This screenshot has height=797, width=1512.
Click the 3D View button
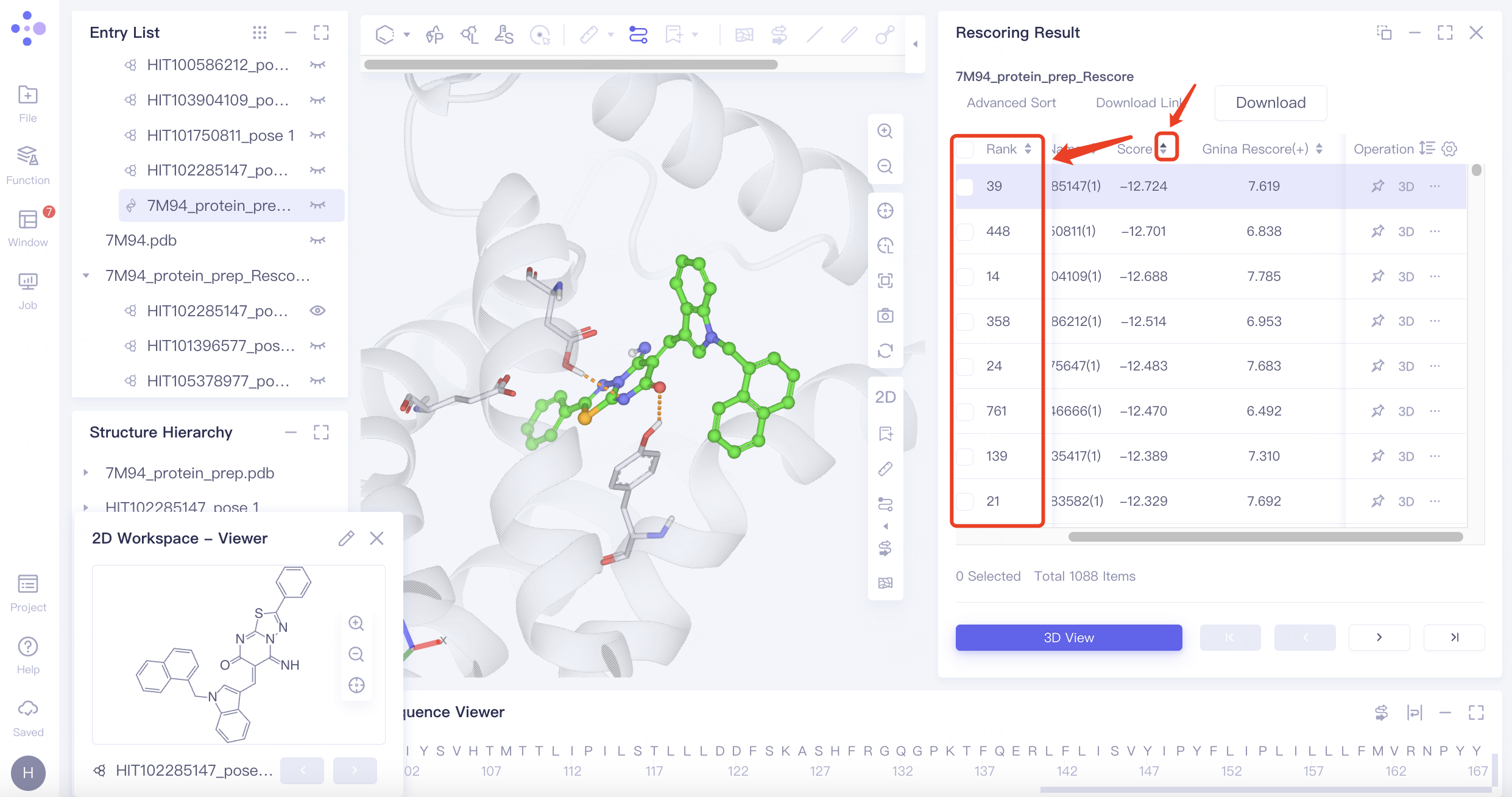point(1069,637)
